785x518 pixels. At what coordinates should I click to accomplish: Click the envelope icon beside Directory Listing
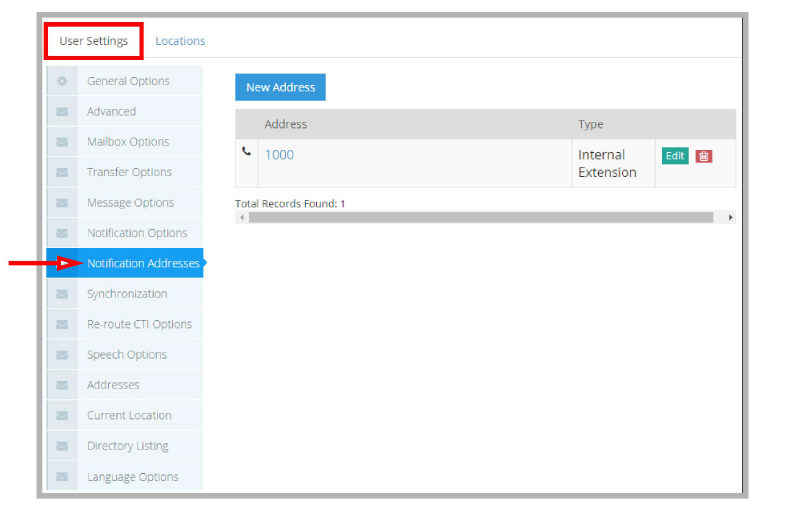[x=62, y=446]
